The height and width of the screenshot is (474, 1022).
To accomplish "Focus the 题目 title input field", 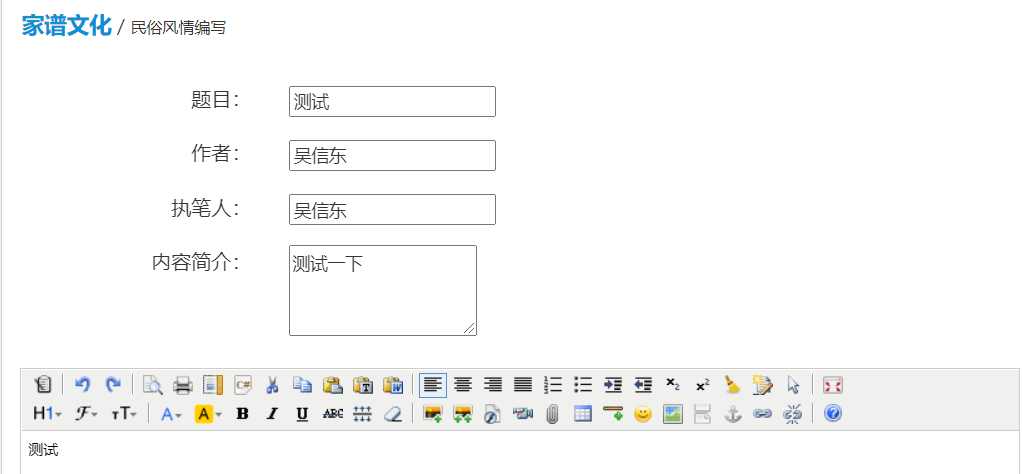I will click(392, 102).
